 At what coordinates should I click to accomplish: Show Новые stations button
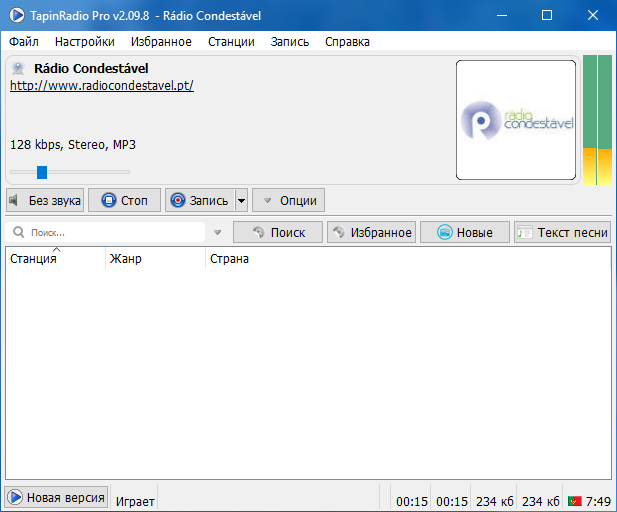coord(464,232)
